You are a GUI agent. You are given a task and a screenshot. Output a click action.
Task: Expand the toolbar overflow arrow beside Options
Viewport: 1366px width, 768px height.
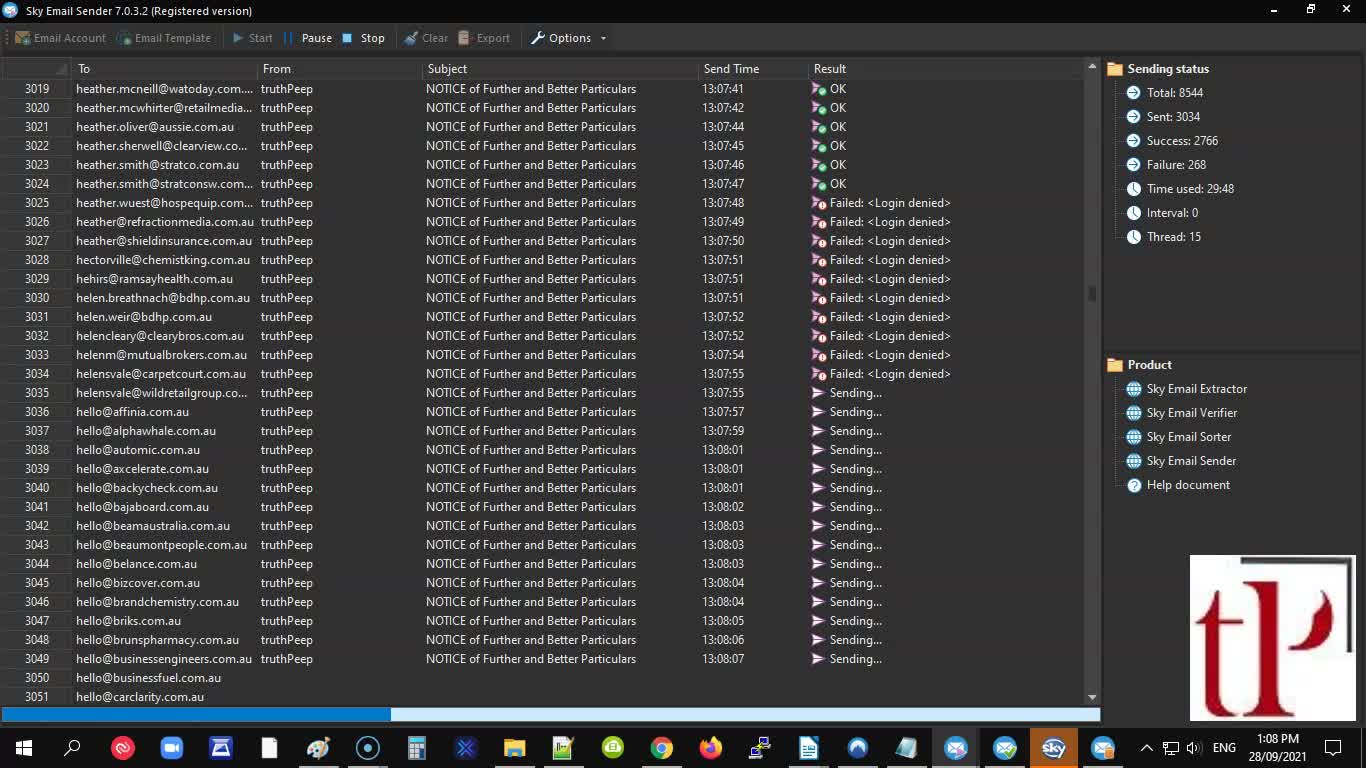tap(603, 38)
